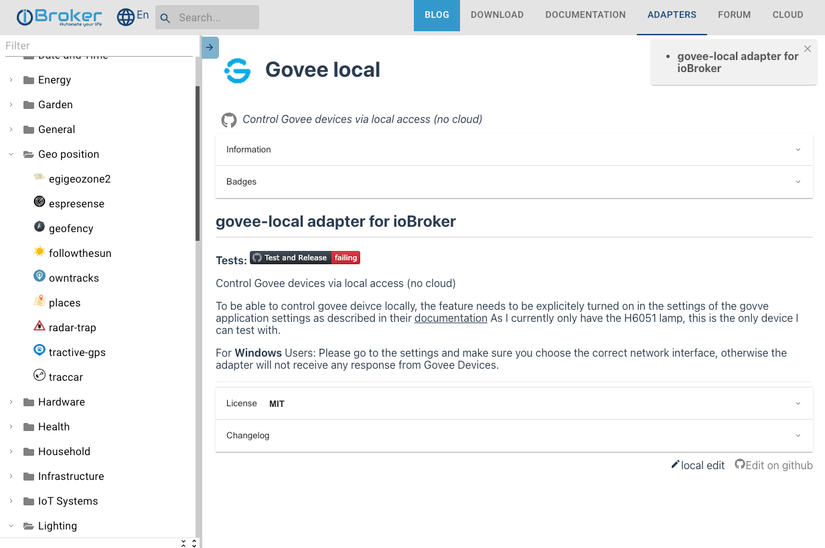Open the CLOUD tab
This screenshot has width=825, height=548.
click(788, 15)
